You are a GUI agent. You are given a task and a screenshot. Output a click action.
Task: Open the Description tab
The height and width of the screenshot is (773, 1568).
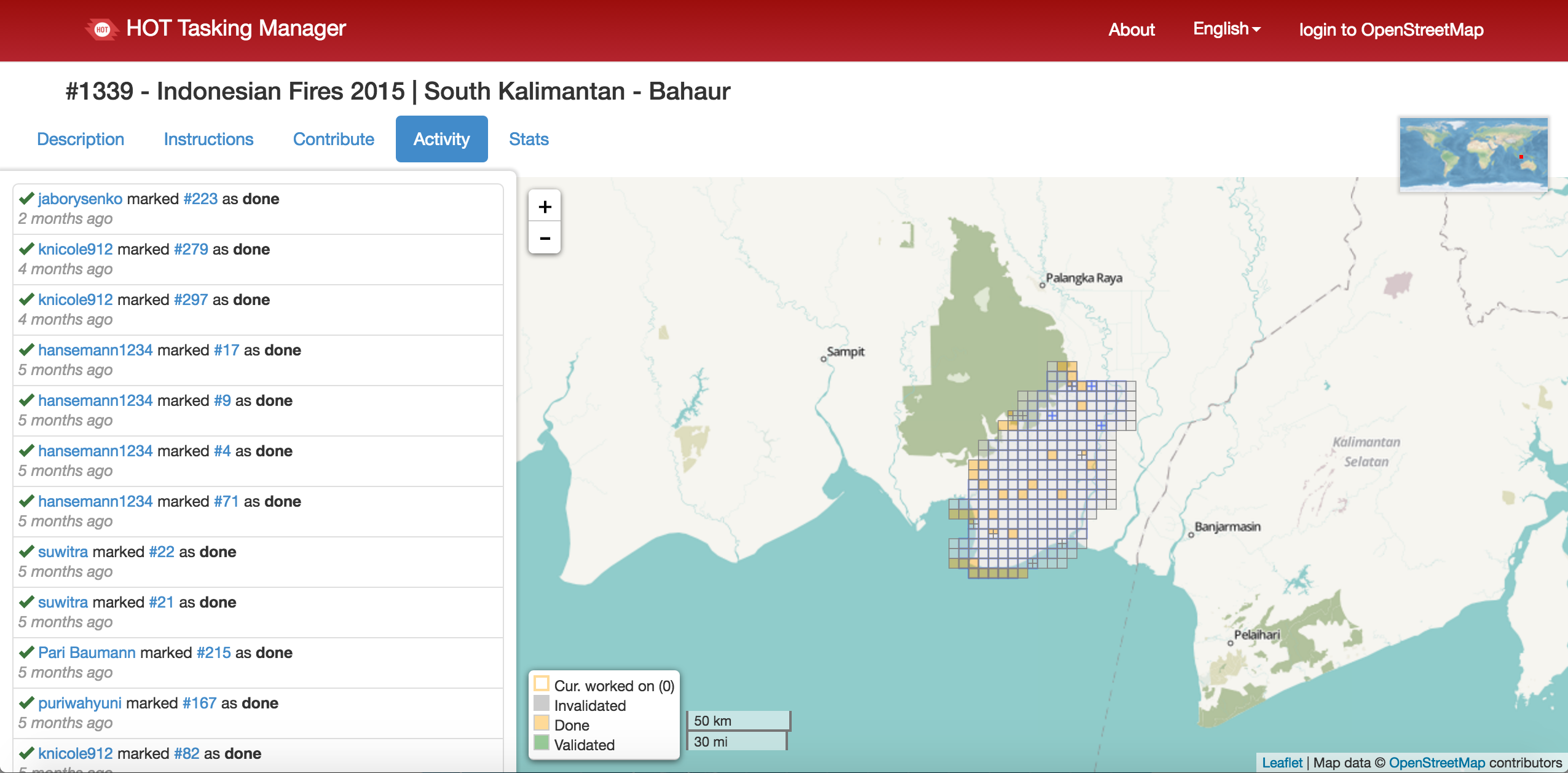[x=81, y=139]
